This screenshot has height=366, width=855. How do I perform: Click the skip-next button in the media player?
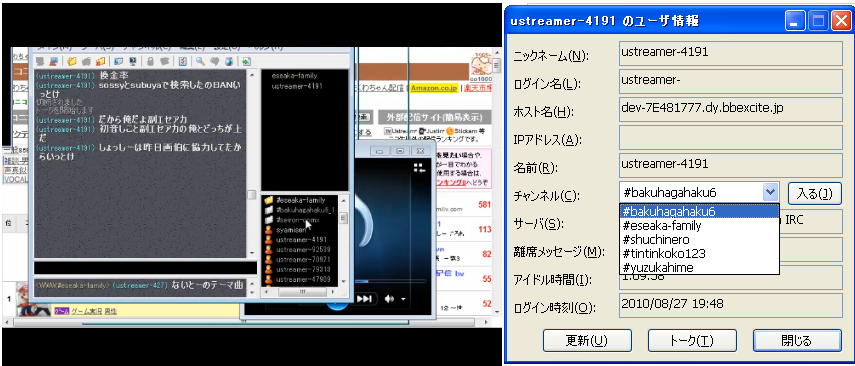364,298
